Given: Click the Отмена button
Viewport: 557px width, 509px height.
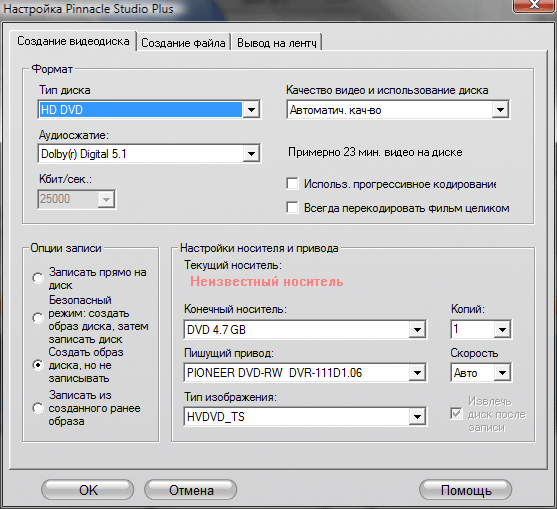Looking at the screenshot, I should 191,490.
